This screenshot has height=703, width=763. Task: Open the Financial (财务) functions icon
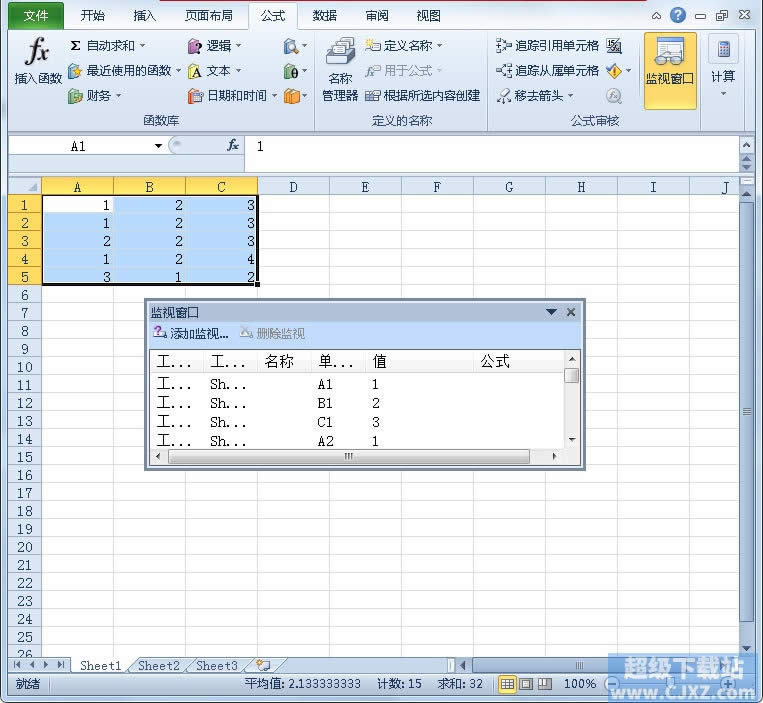[x=75, y=96]
